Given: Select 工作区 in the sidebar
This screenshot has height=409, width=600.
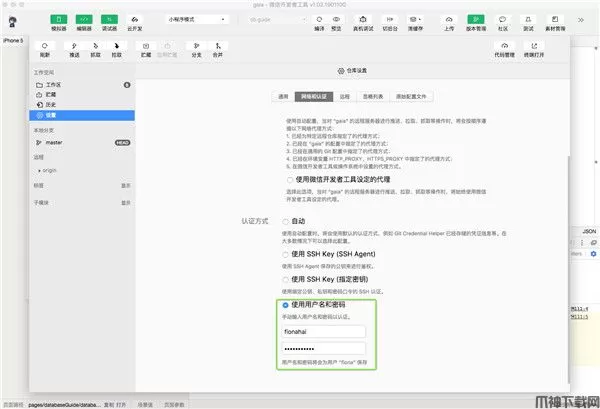Looking at the screenshot, I should (x=82, y=85).
